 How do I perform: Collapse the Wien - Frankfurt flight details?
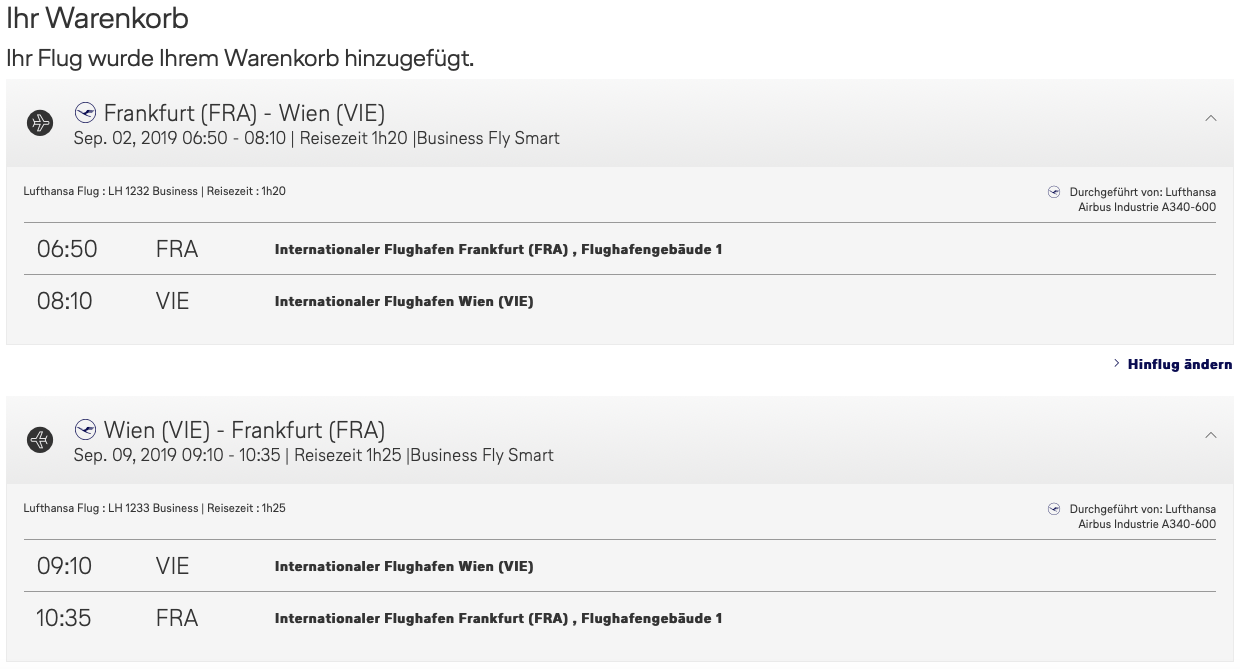[1211, 436]
